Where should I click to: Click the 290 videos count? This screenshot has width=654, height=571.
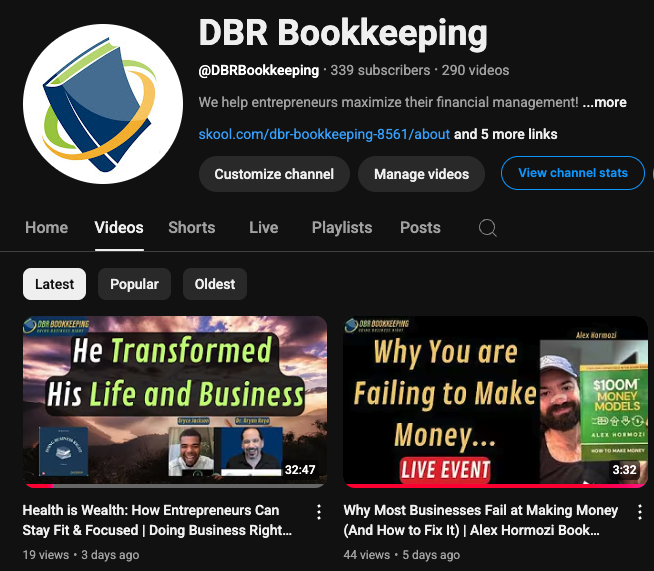[475, 70]
